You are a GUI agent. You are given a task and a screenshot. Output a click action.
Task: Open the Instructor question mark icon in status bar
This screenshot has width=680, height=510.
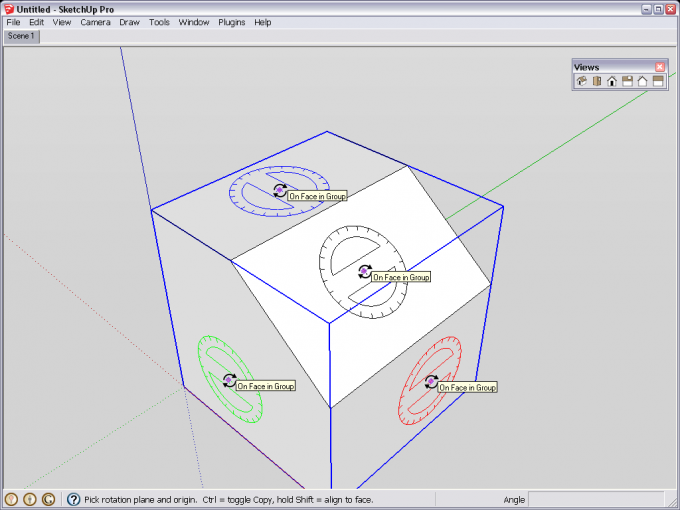(x=73, y=499)
